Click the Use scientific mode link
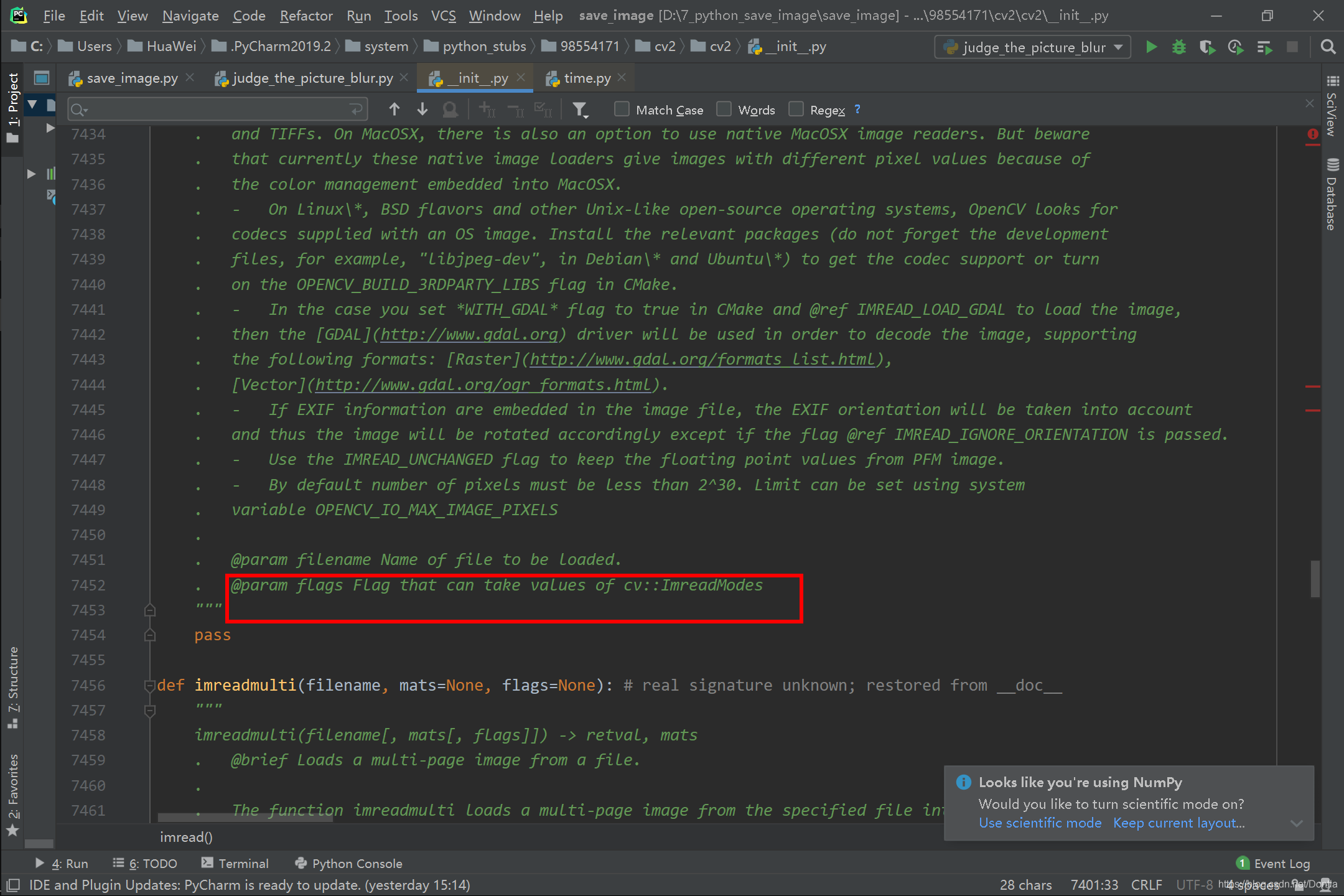Image resolution: width=1344 pixels, height=896 pixels. click(1040, 823)
